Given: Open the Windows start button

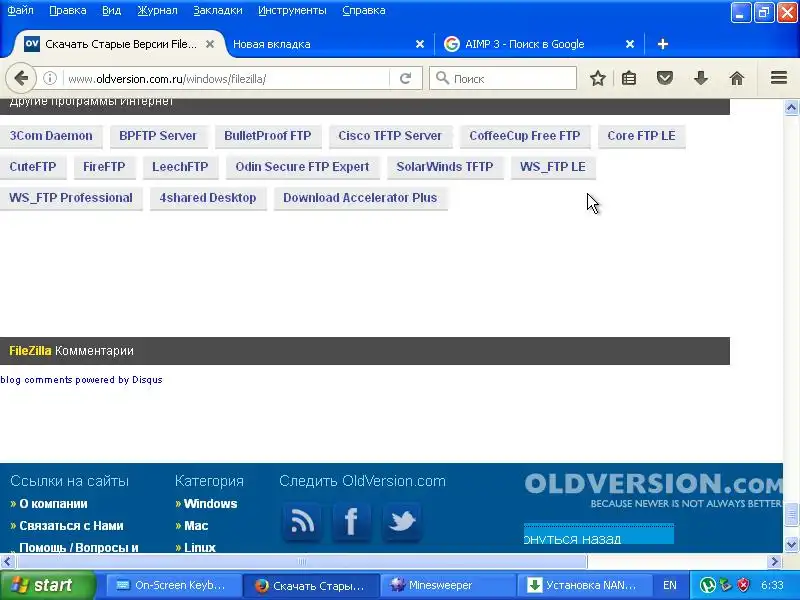Looking at the screenshot, I should [x=47, y=585].
